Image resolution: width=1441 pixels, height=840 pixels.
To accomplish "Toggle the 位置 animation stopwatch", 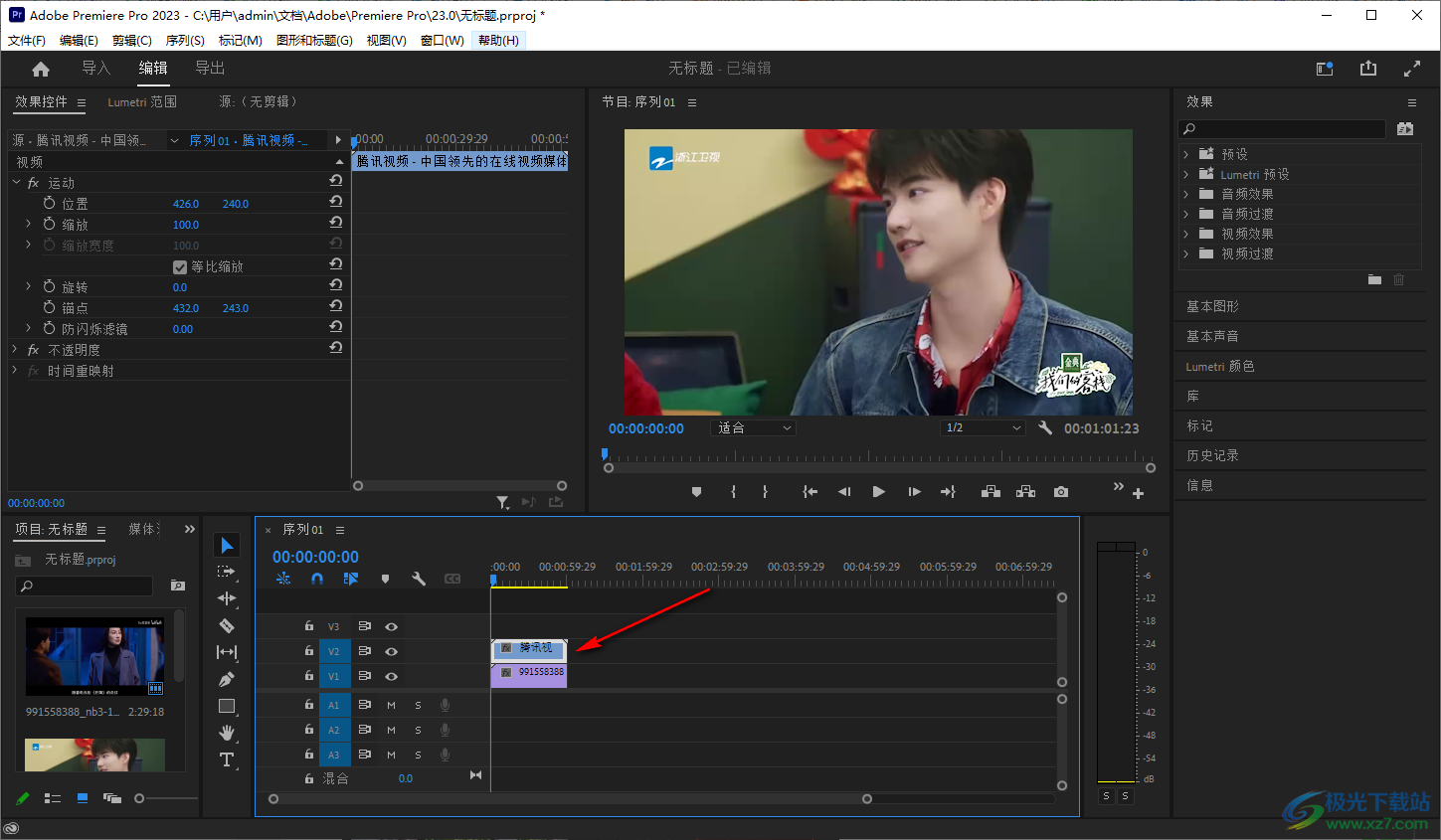I will pos(50,203).
